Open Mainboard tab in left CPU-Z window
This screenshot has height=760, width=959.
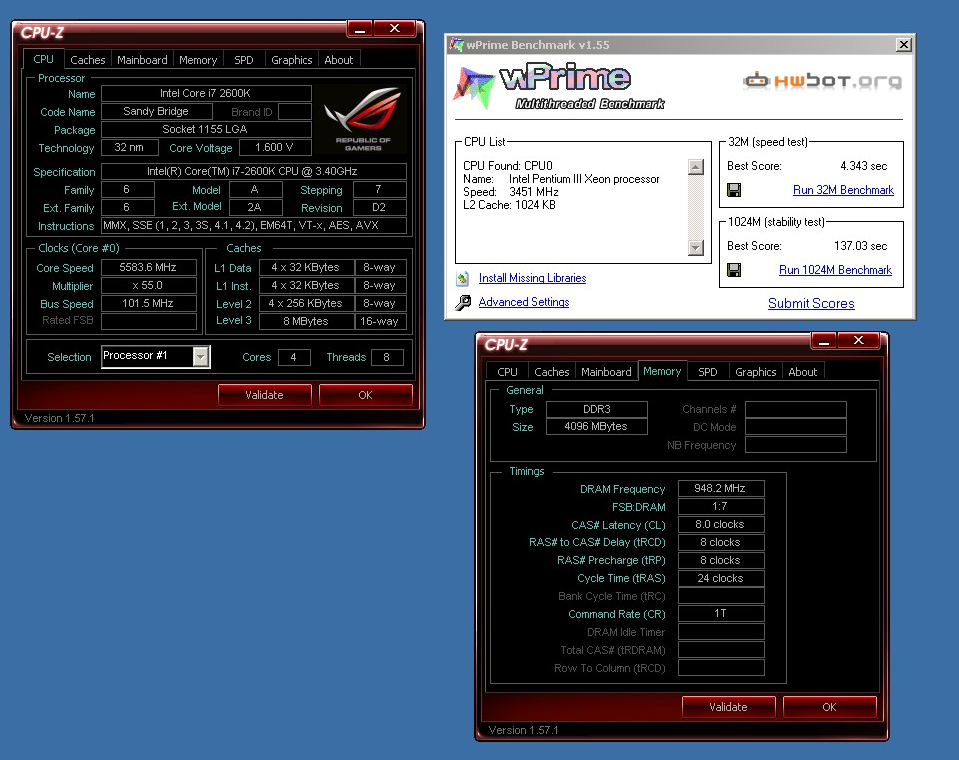(x=142, y=60)
